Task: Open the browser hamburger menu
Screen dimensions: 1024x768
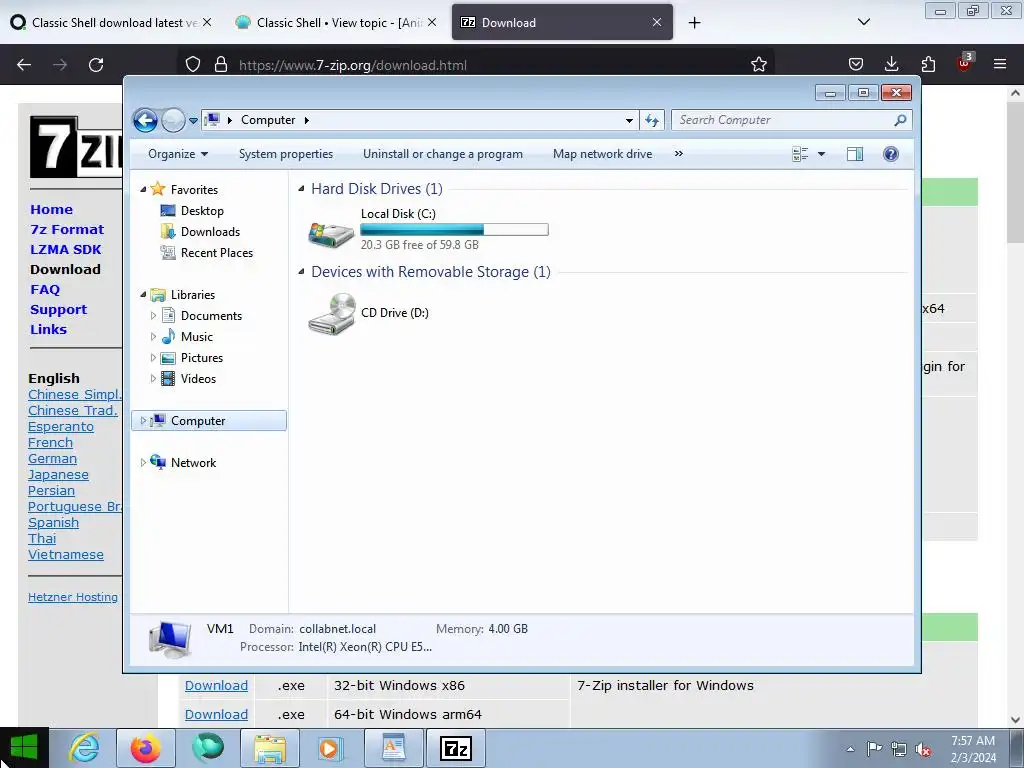Action: [x=999, y=65]
